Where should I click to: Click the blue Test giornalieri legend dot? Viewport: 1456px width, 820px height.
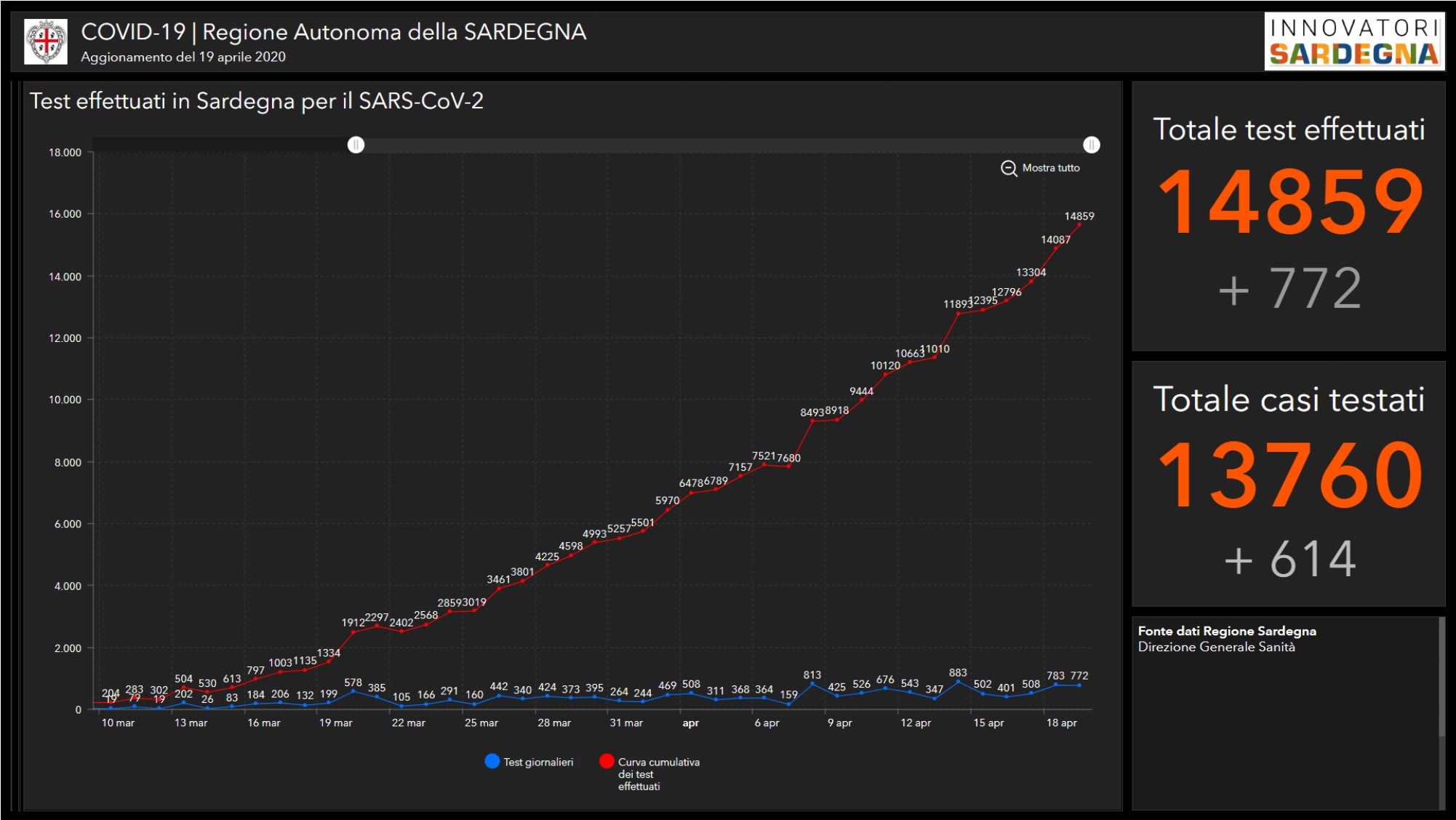492,761
